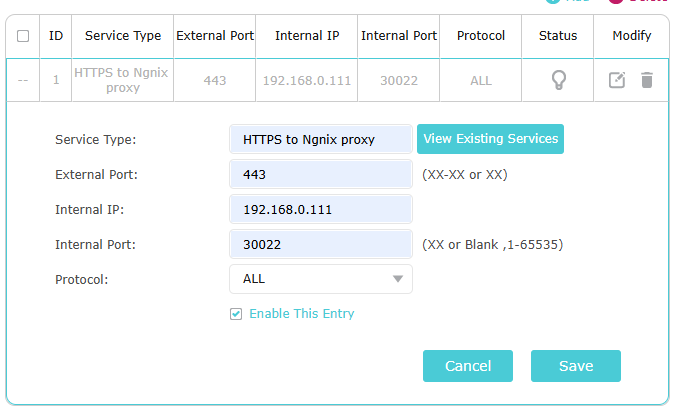
Task: Click the Modify column header
Action: pyautogui.click(x=632, y=36)
